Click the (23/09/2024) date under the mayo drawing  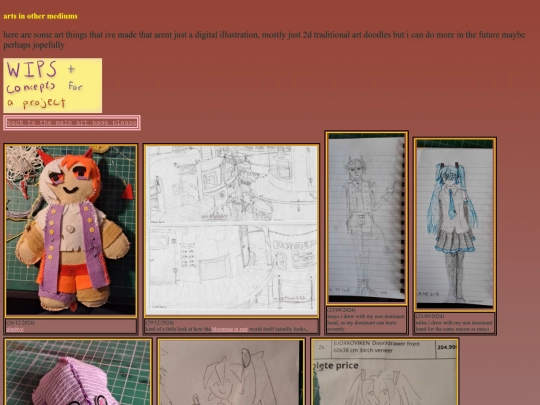(341, 310)
